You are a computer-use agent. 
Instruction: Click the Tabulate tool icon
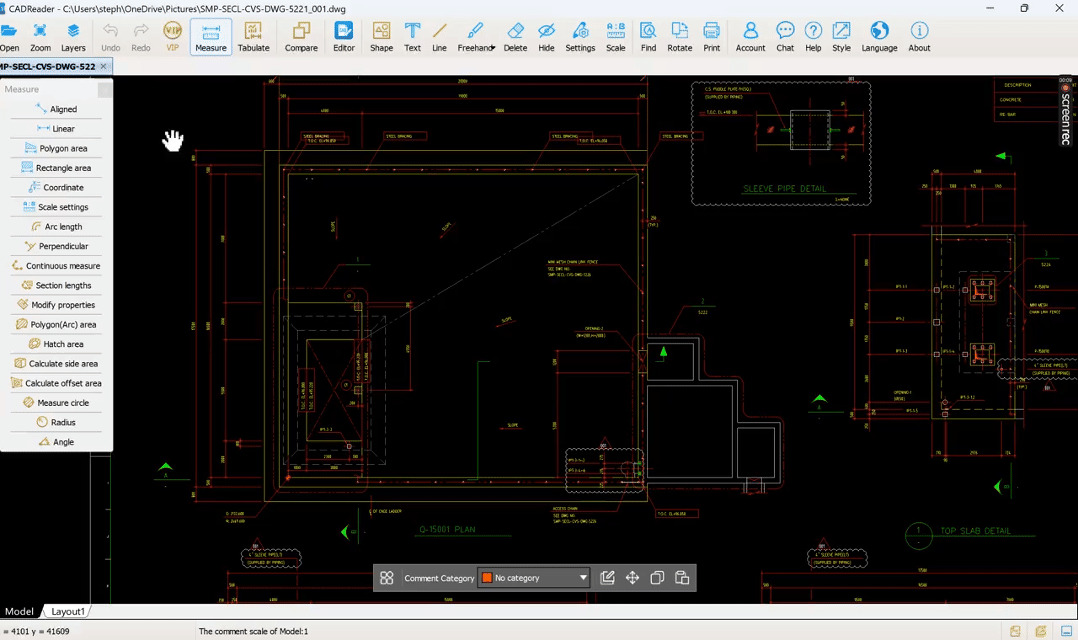[253, 37]
